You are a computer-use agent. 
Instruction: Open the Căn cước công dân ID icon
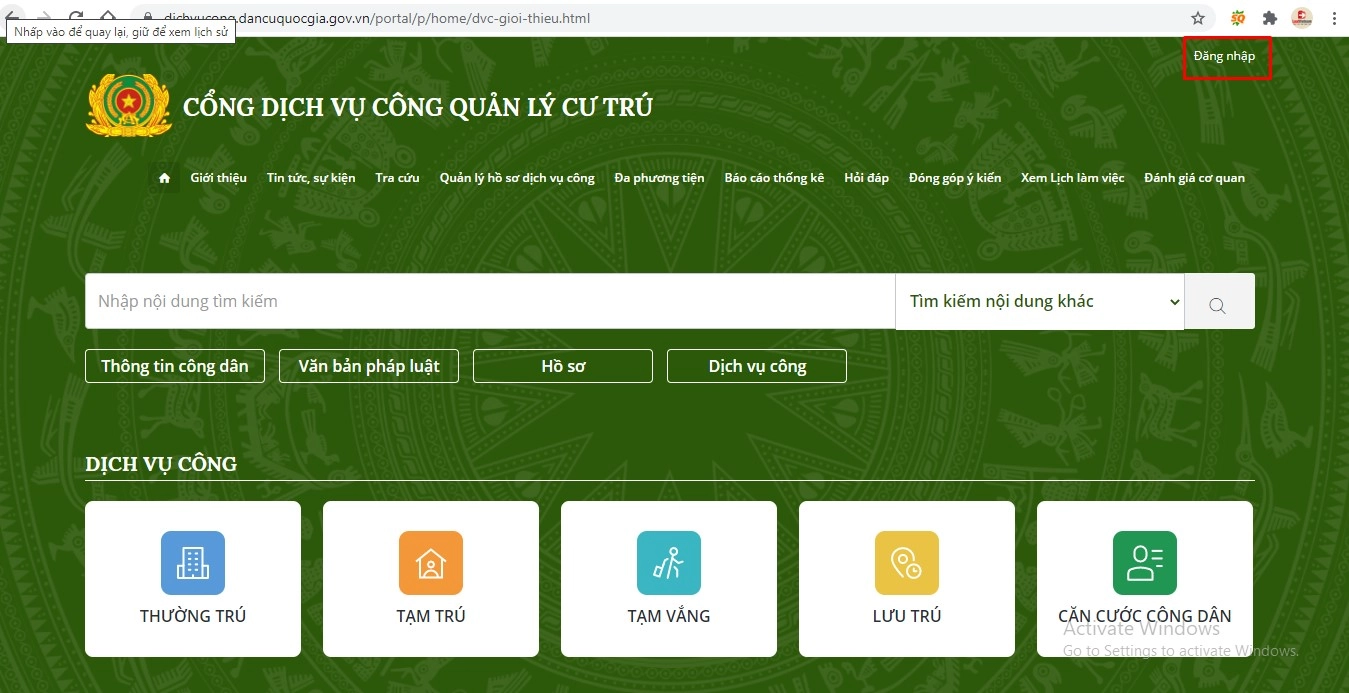tap(1144, 563)
